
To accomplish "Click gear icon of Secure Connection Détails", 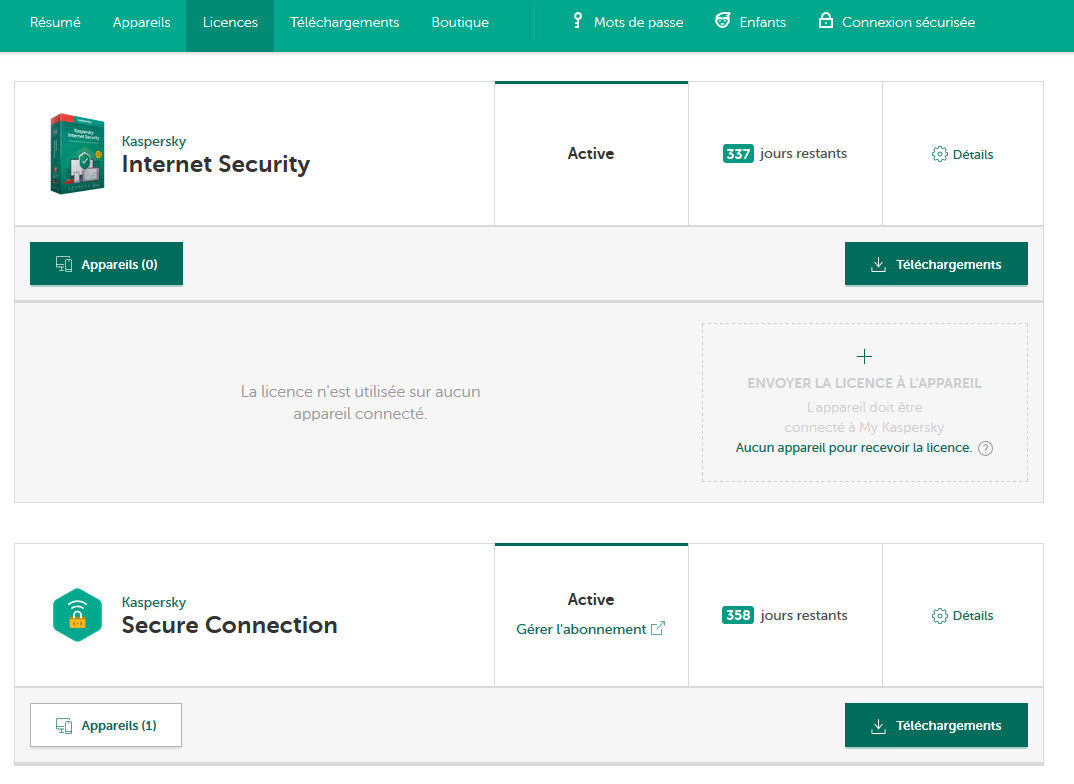I will (939, 616).
